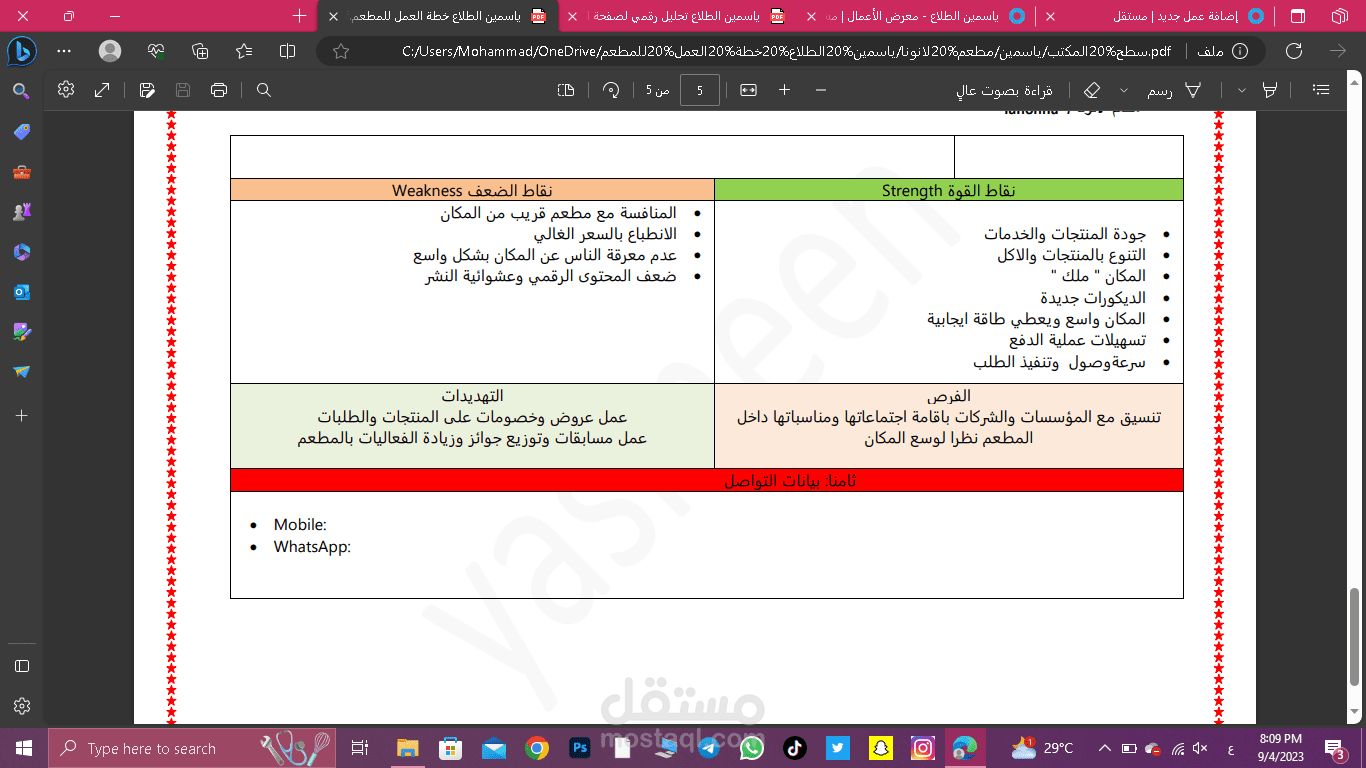Open the PDF page view options

[x=566, y=90]
